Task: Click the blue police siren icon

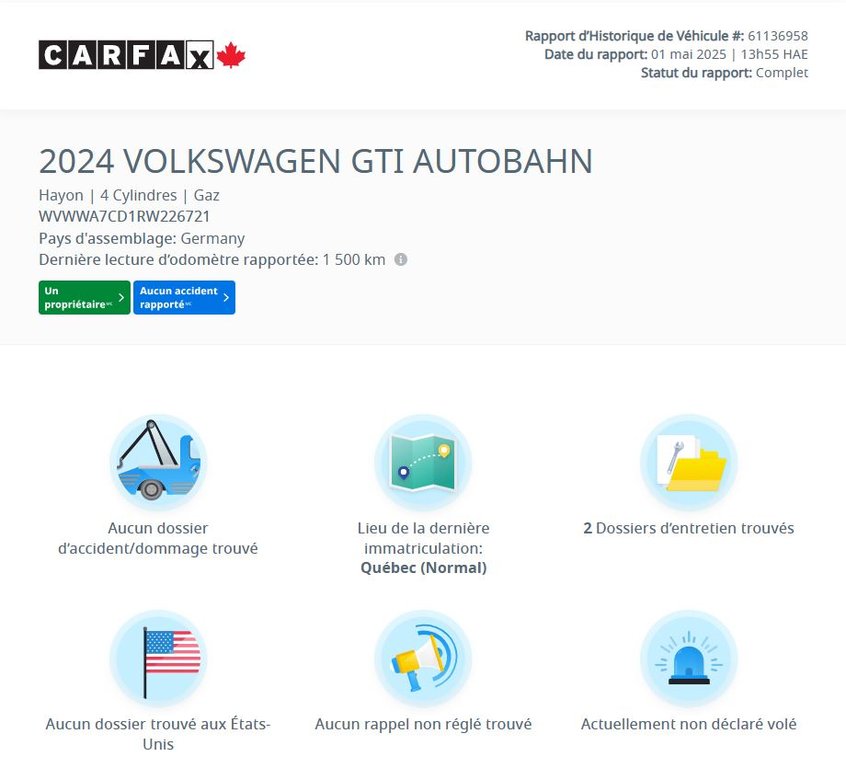Action: tap(688, 658)
